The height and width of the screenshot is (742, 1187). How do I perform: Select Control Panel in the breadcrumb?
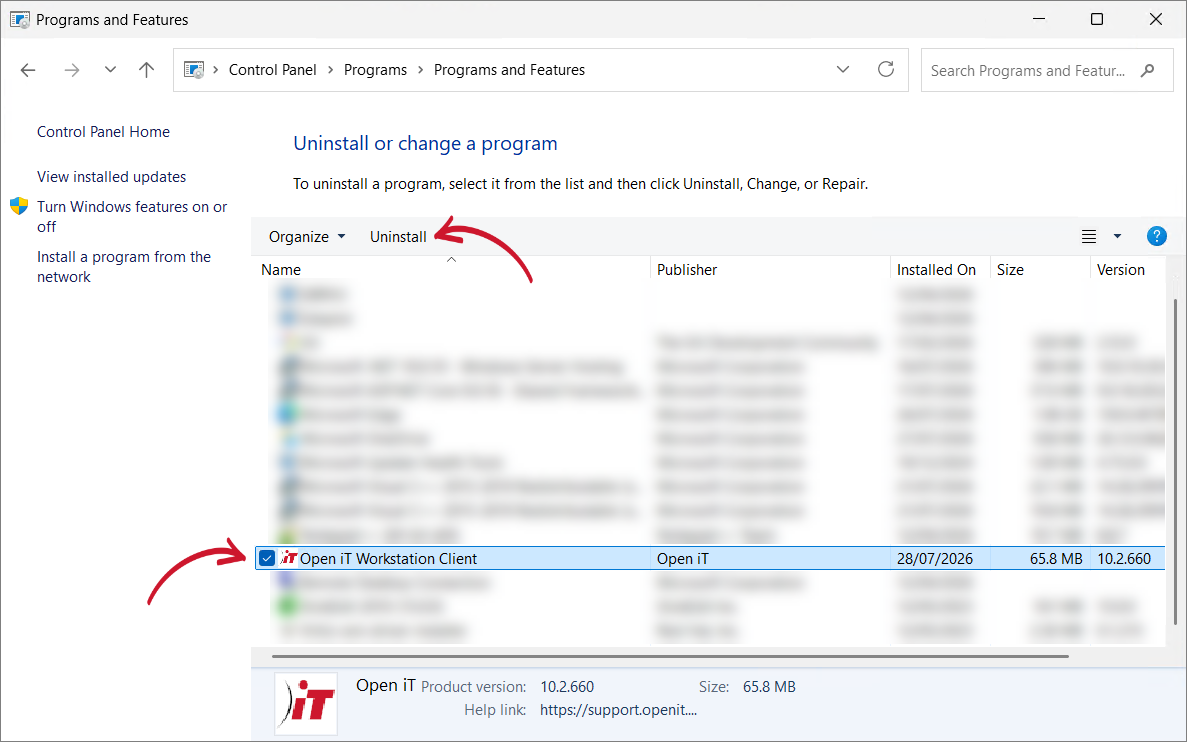pyautogui.click(x=273, y=70)
